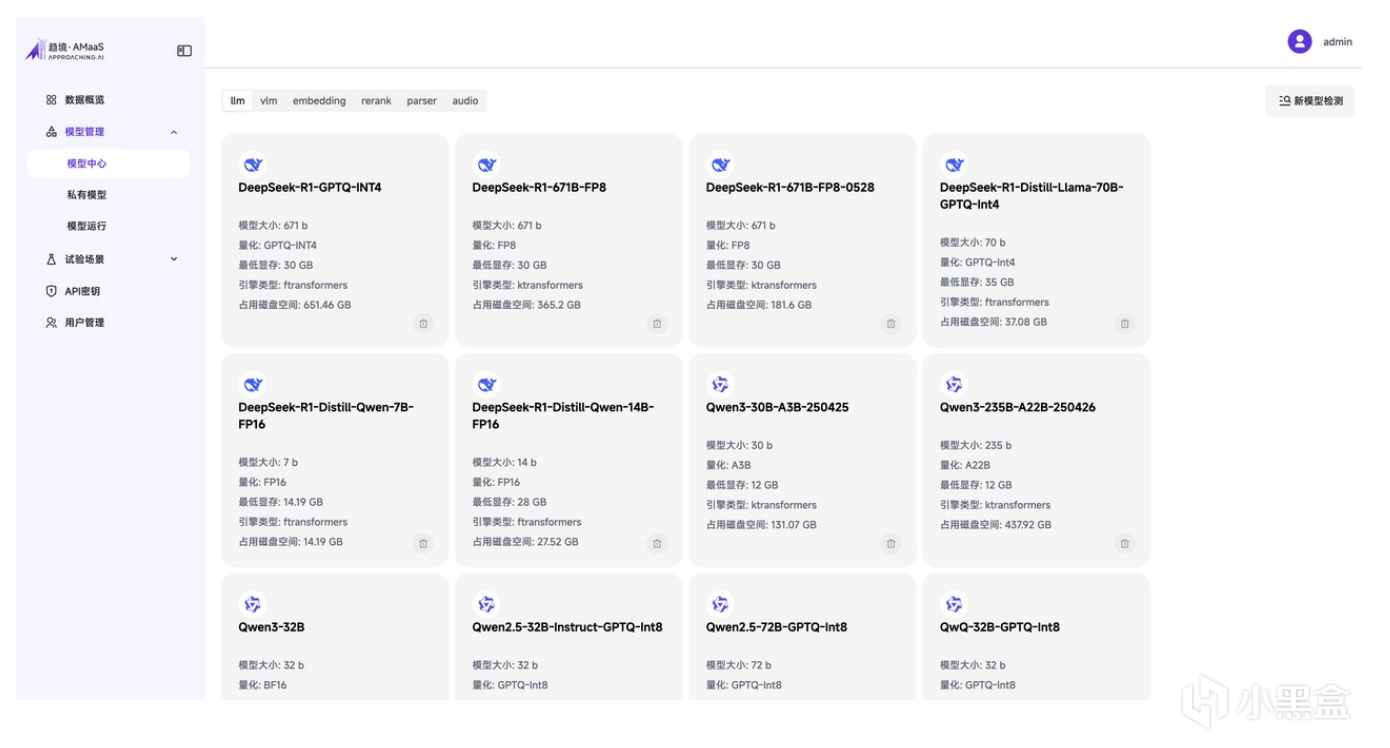This screenshot has height=748, width=1390.
Task: Select the Qwen logo above Qwen2.5-72B-GPTQ-Int8
Action: (721, 605)
